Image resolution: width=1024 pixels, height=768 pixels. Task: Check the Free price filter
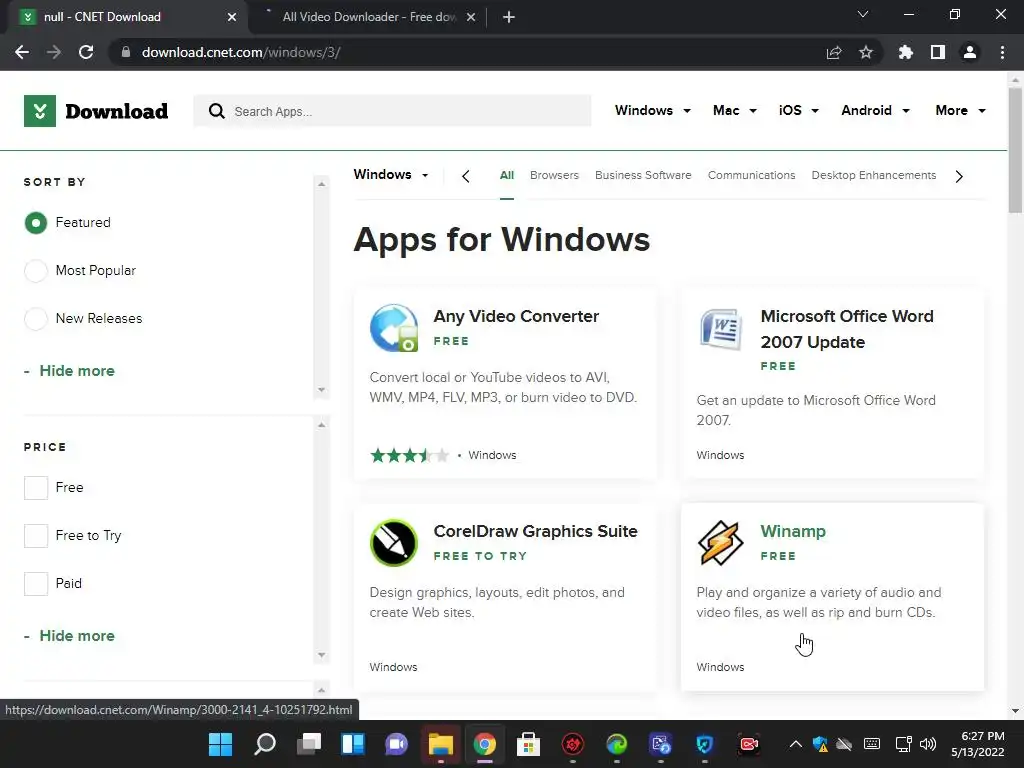click(x=36, y=488)
